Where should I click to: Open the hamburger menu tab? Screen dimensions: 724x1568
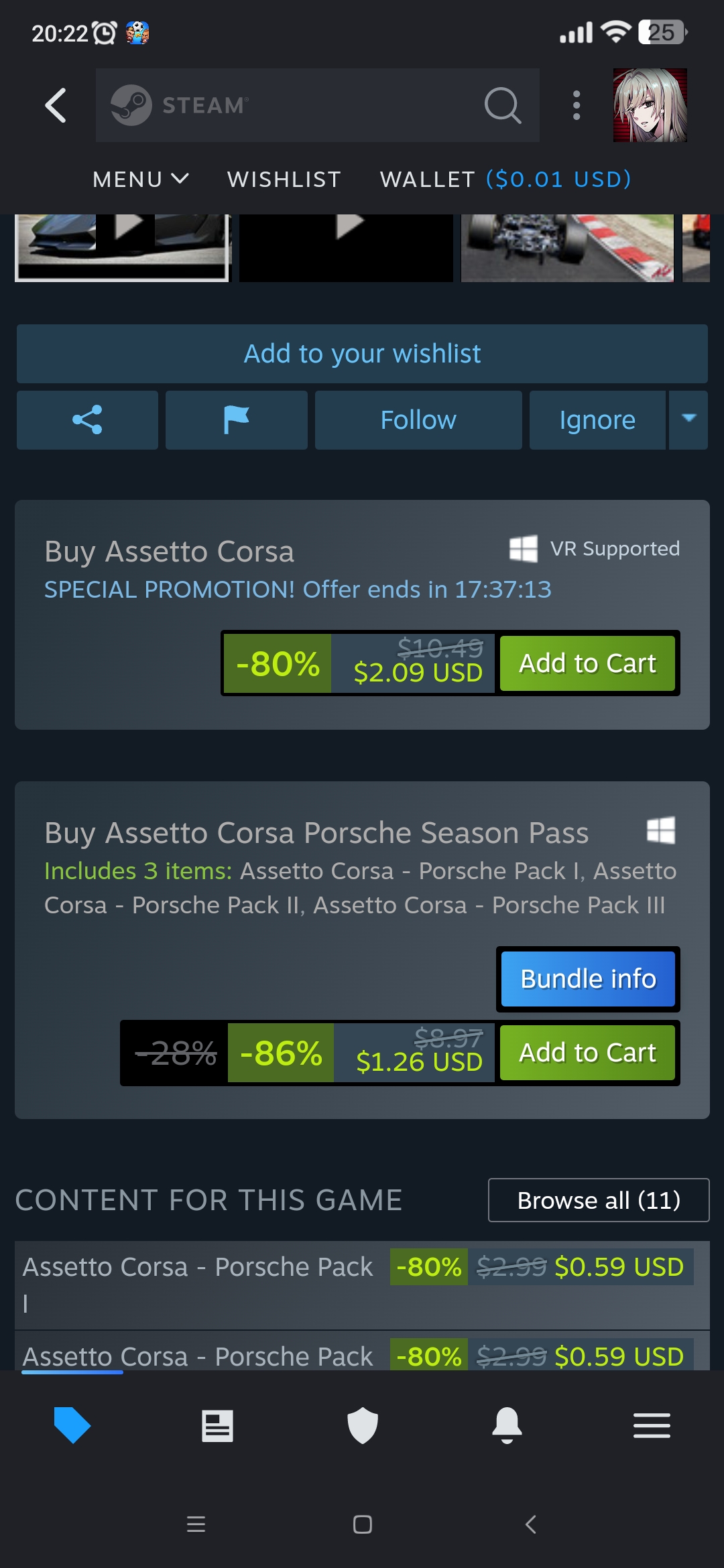click(652, 1425)
